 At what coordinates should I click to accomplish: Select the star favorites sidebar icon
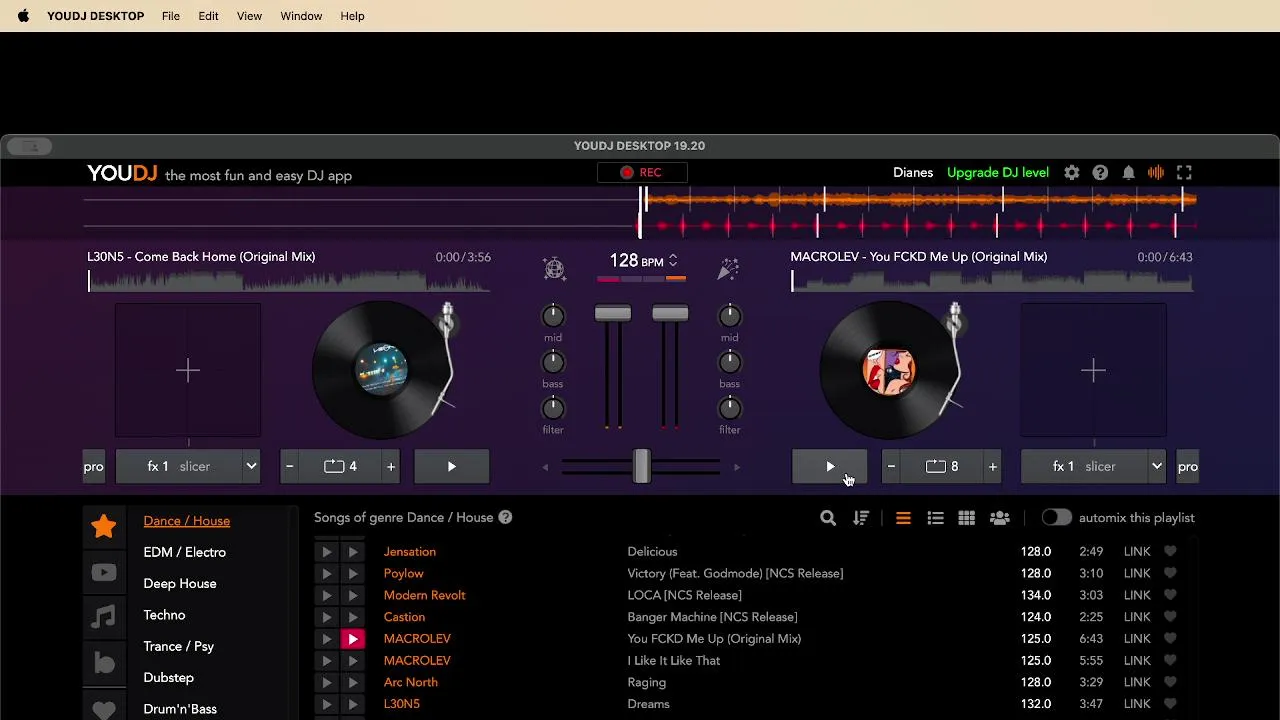point(104,526)
